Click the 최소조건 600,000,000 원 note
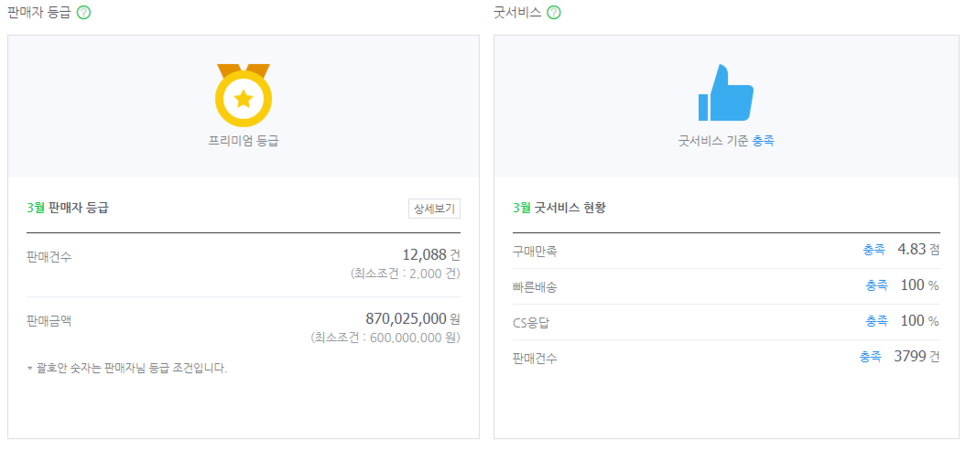Screen dimensions: 966x451 click(386, 338)
